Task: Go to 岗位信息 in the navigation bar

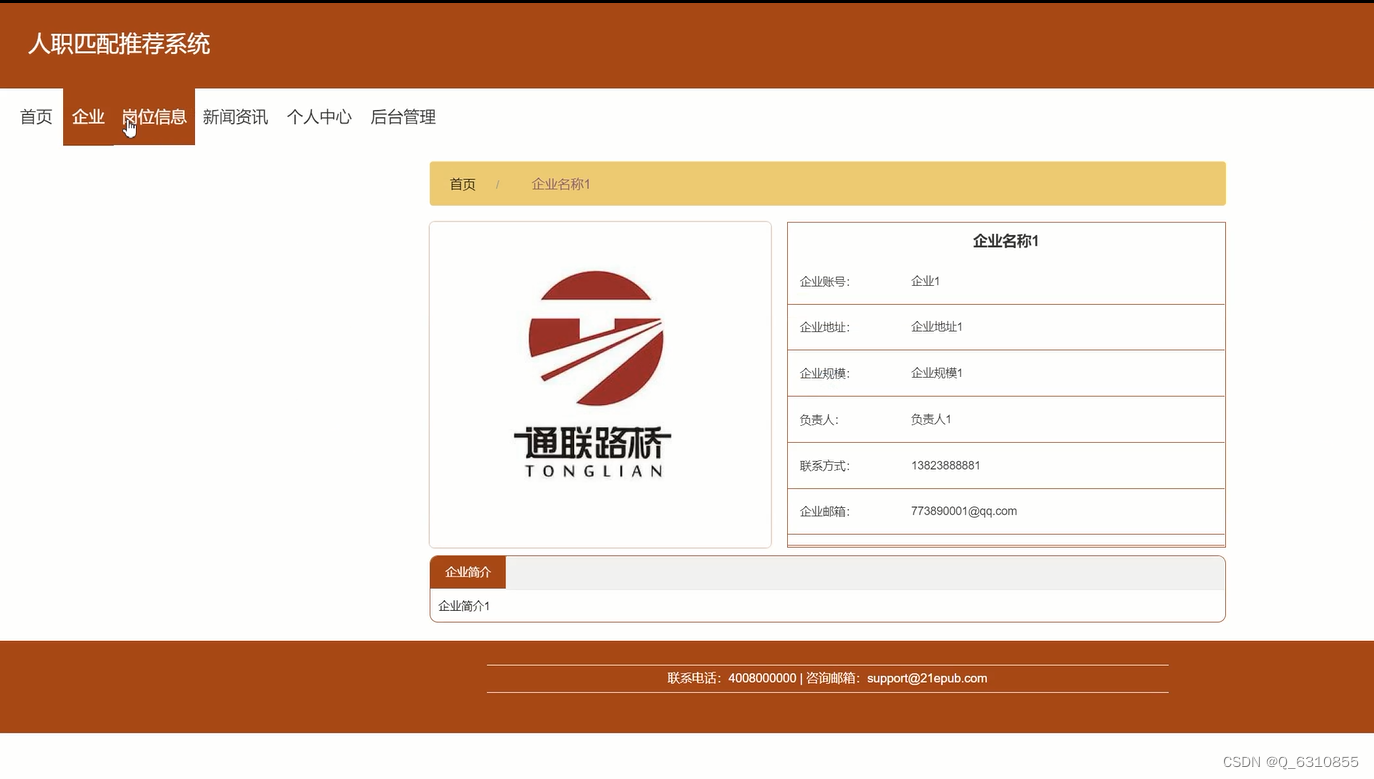Action: click(x=154, y=117)
